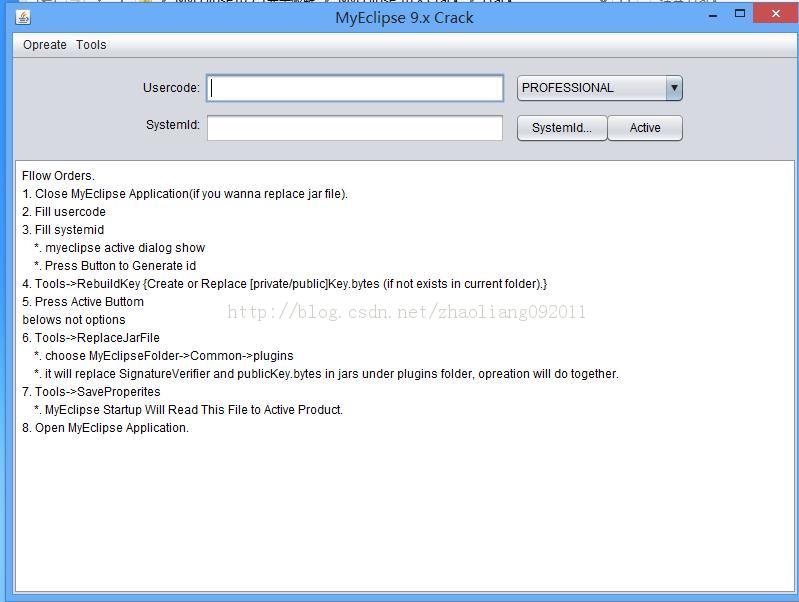Open the Opreate menu
Viewport: 799px width, 602px height.
pyautogui.click(x=44, y=45)
